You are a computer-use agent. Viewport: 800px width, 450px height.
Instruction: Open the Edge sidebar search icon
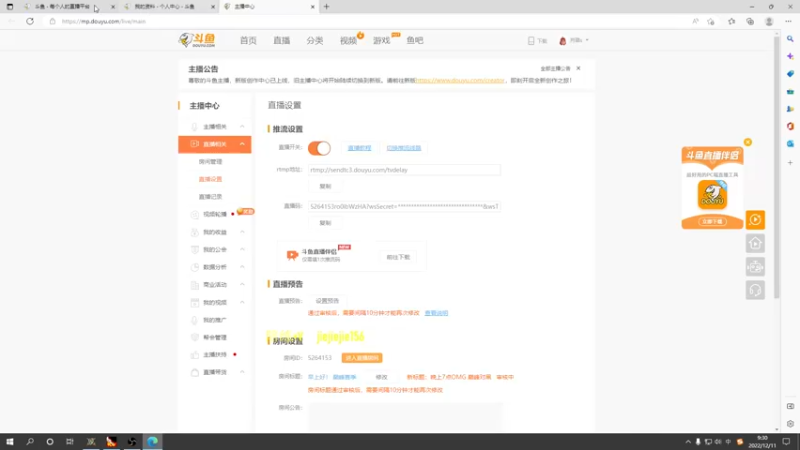pyautogui.click(x=790, y=39)
